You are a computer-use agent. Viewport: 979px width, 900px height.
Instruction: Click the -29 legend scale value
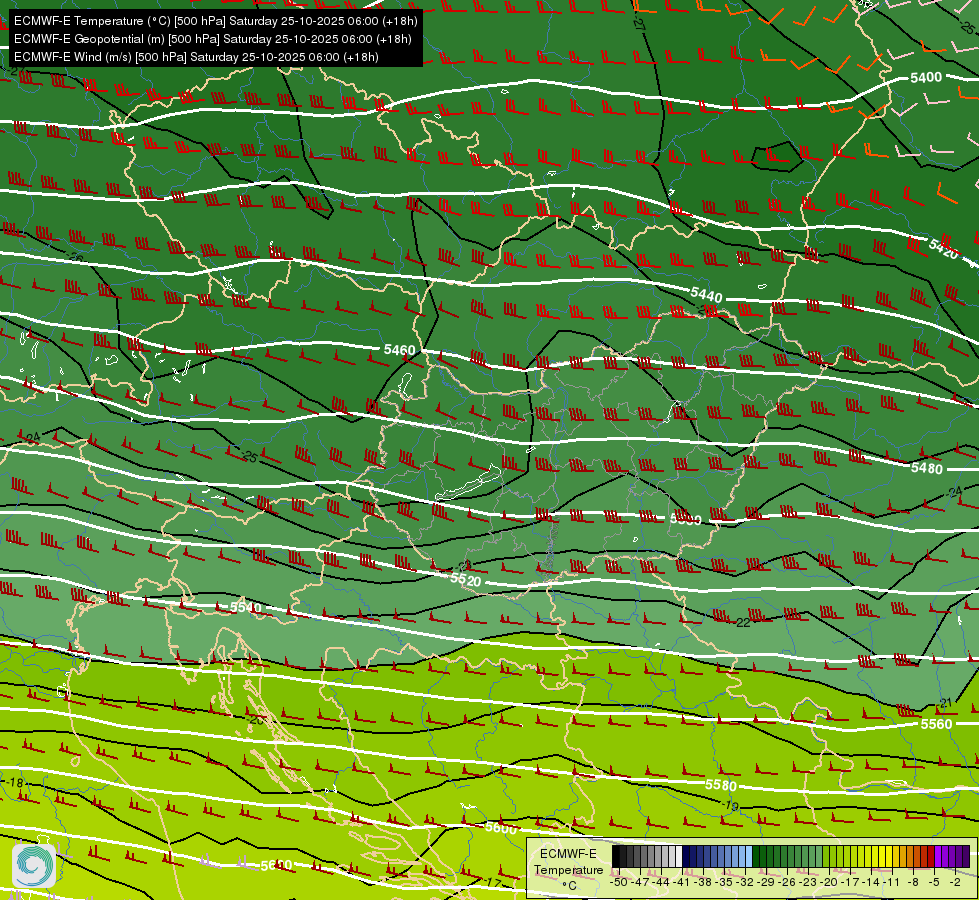coord(767,882)
